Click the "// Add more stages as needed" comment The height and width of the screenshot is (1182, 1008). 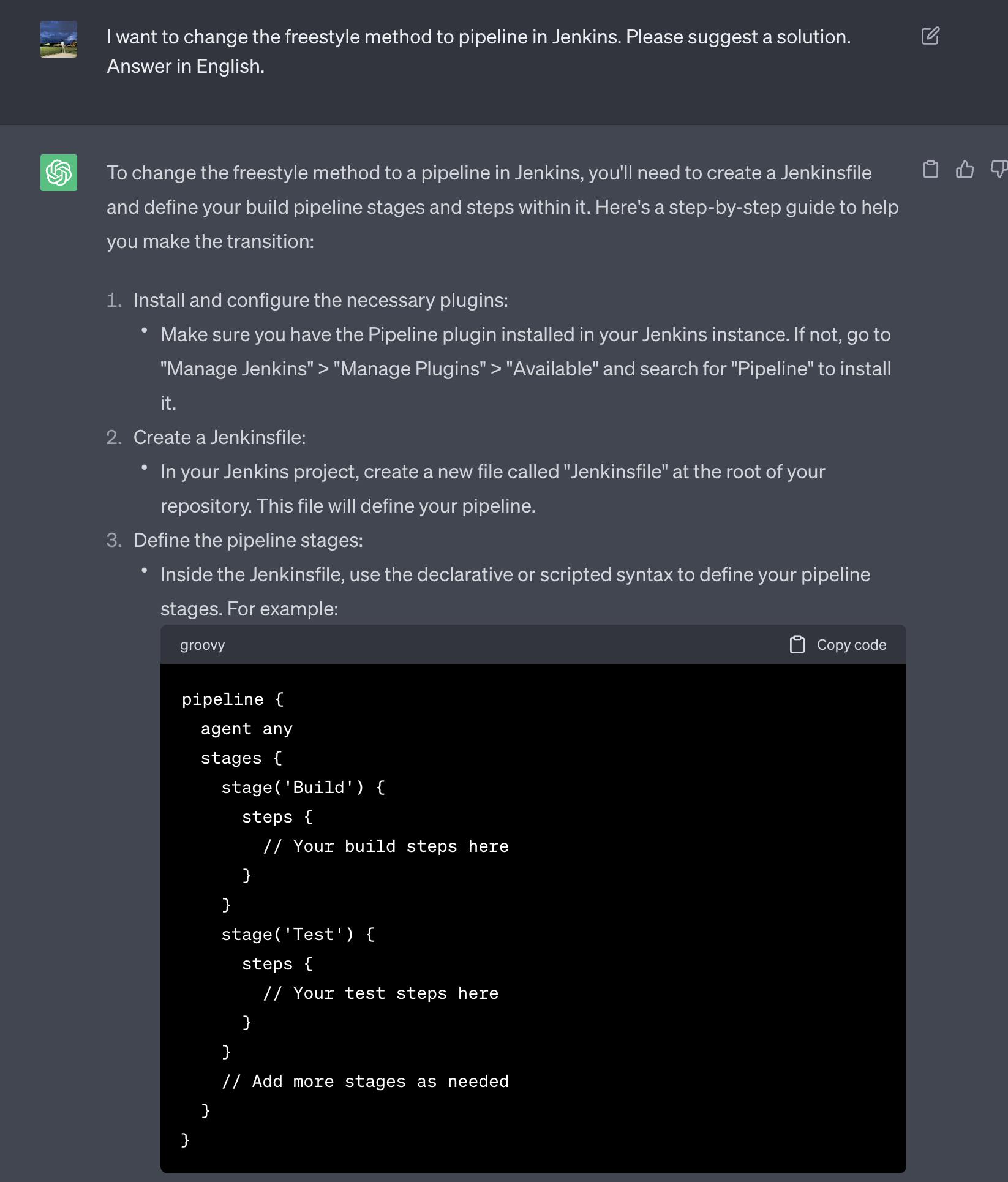tap(365, 1082)
